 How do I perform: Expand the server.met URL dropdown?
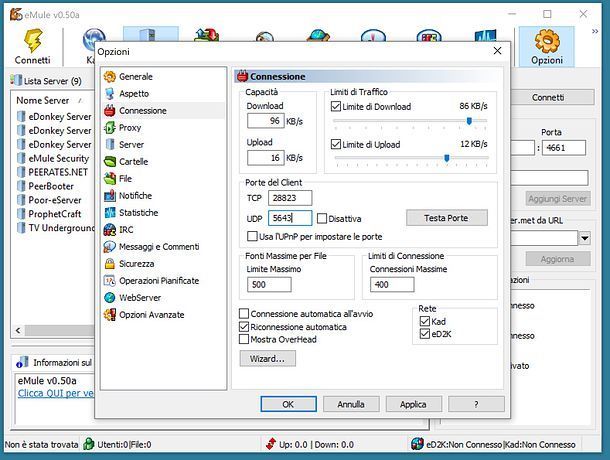pyautogui.click(x=584, y=238)
